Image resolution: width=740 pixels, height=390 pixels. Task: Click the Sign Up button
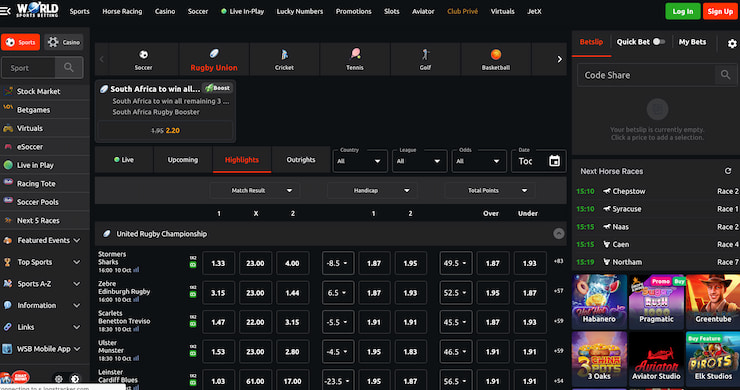click(720, 11)
